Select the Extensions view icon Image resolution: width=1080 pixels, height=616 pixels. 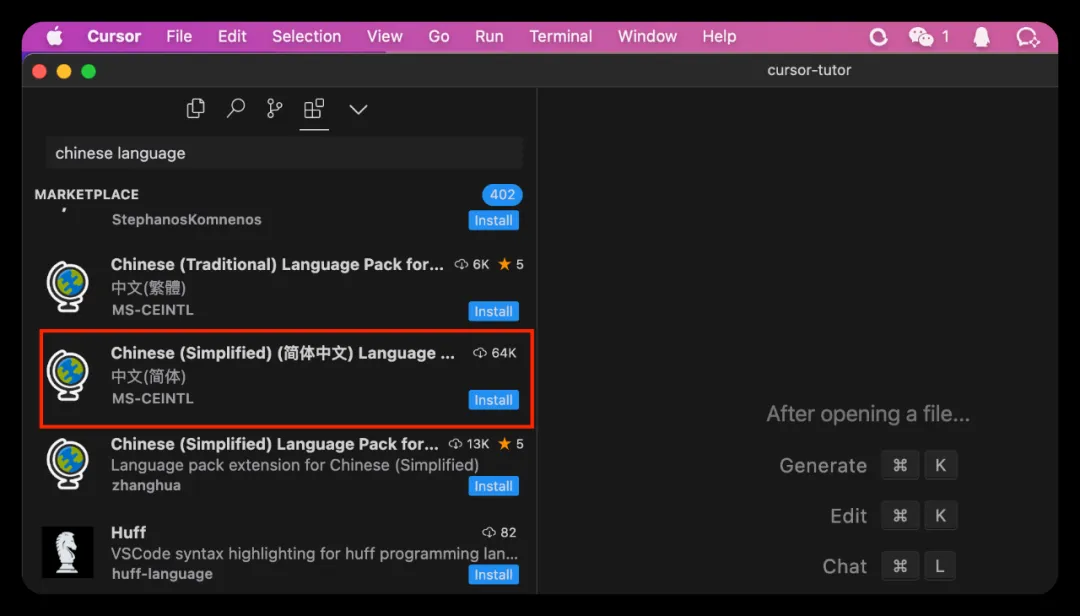(314, 108)
